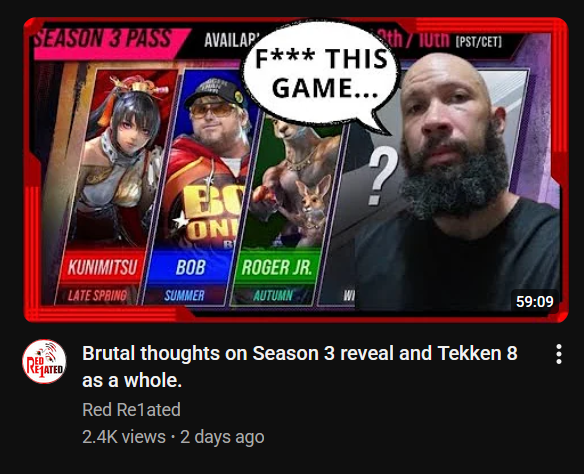
Task: Click the 59:09 duration badge
Action: tap(534, 301)
